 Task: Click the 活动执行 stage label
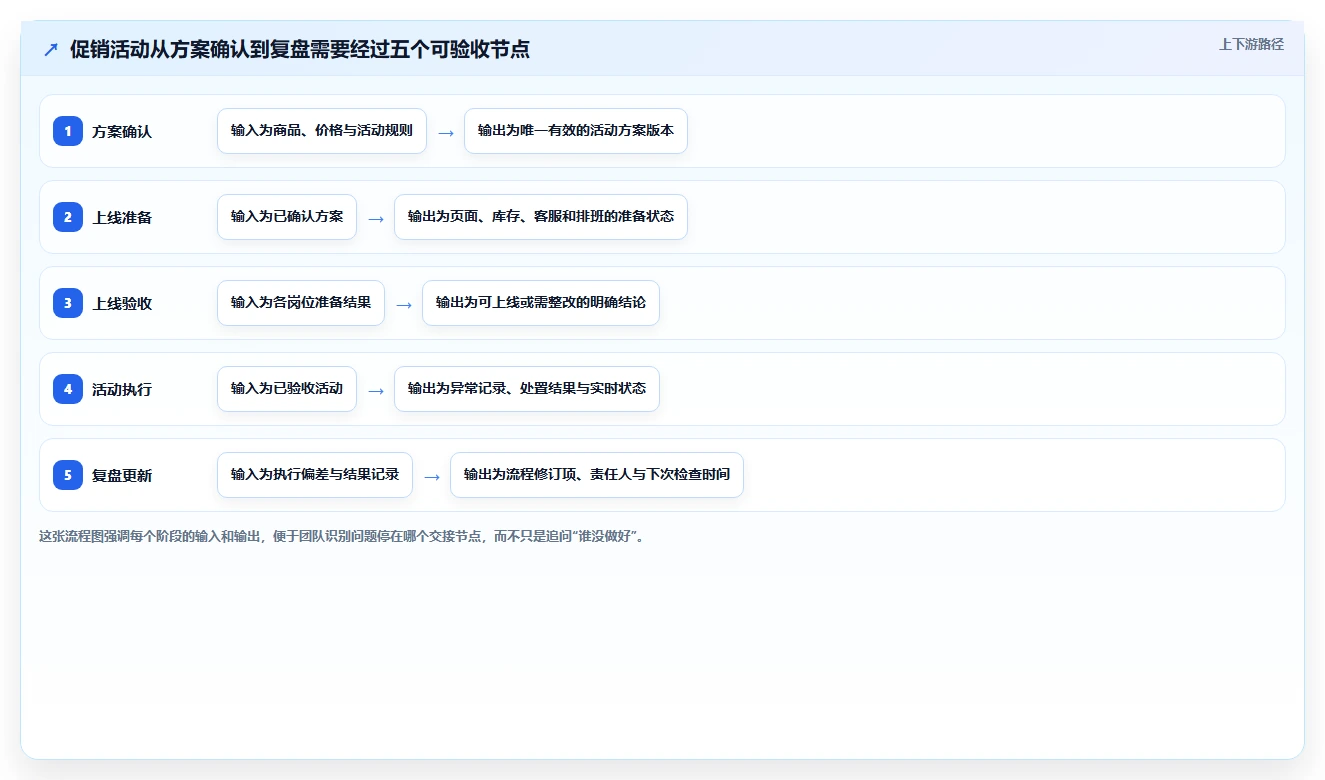pyautogui.click(x=122, y=390)
